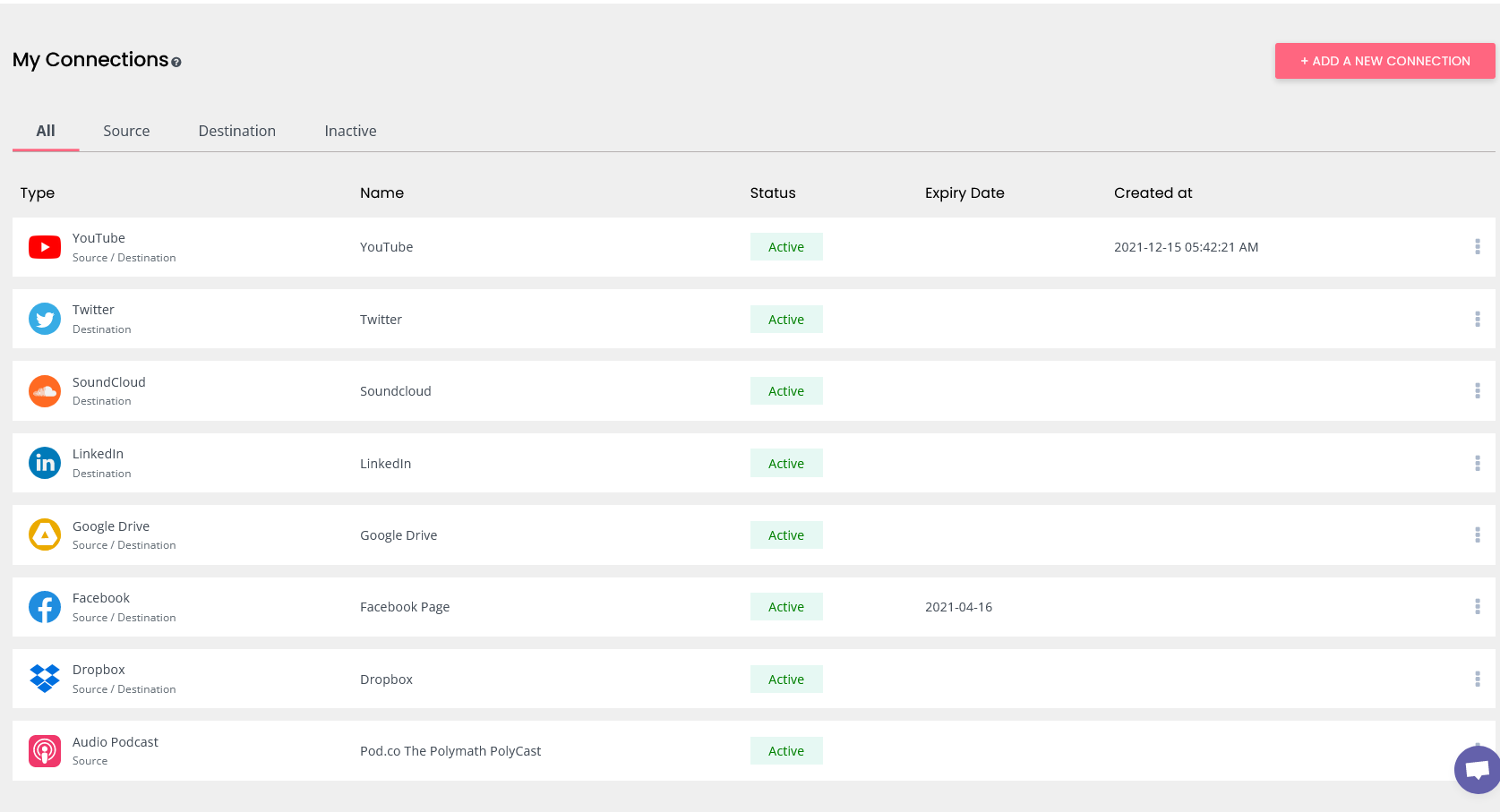Screen dimensions: 1500x812
Task: Click the Audio Podcast icon
Action: pyautogui.click(x=45, y=750)
